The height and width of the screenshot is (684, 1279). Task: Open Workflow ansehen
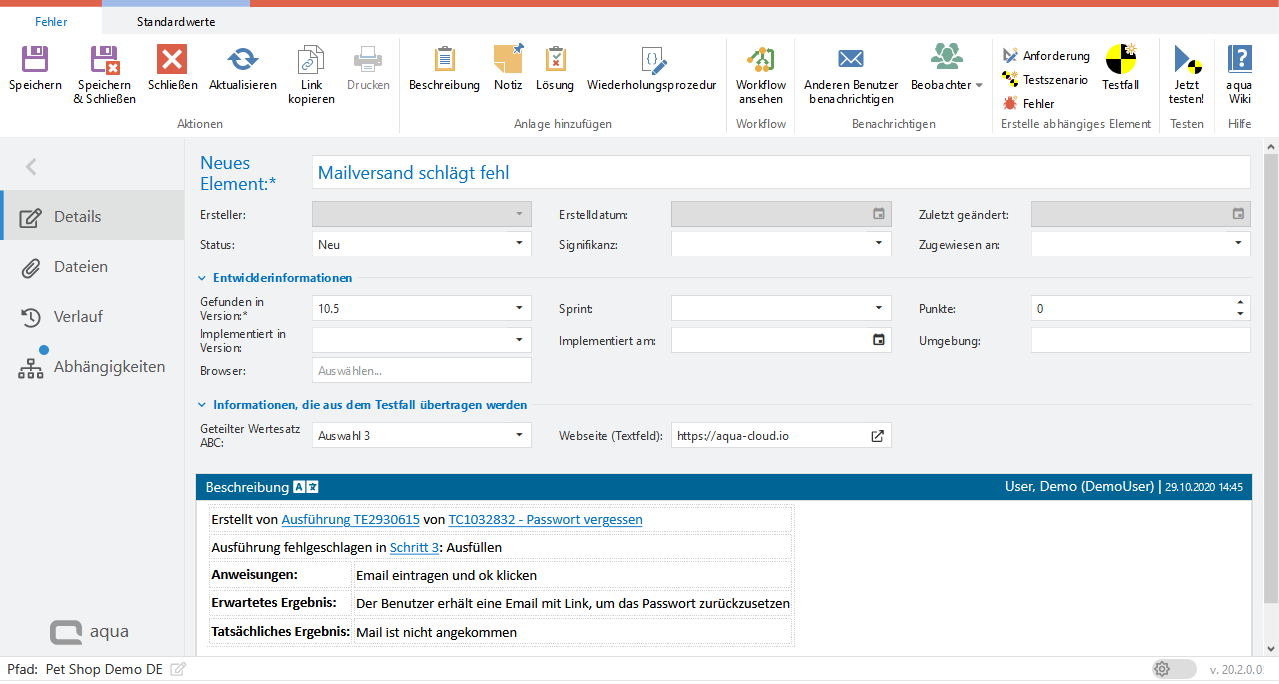(x=761, y=61)
